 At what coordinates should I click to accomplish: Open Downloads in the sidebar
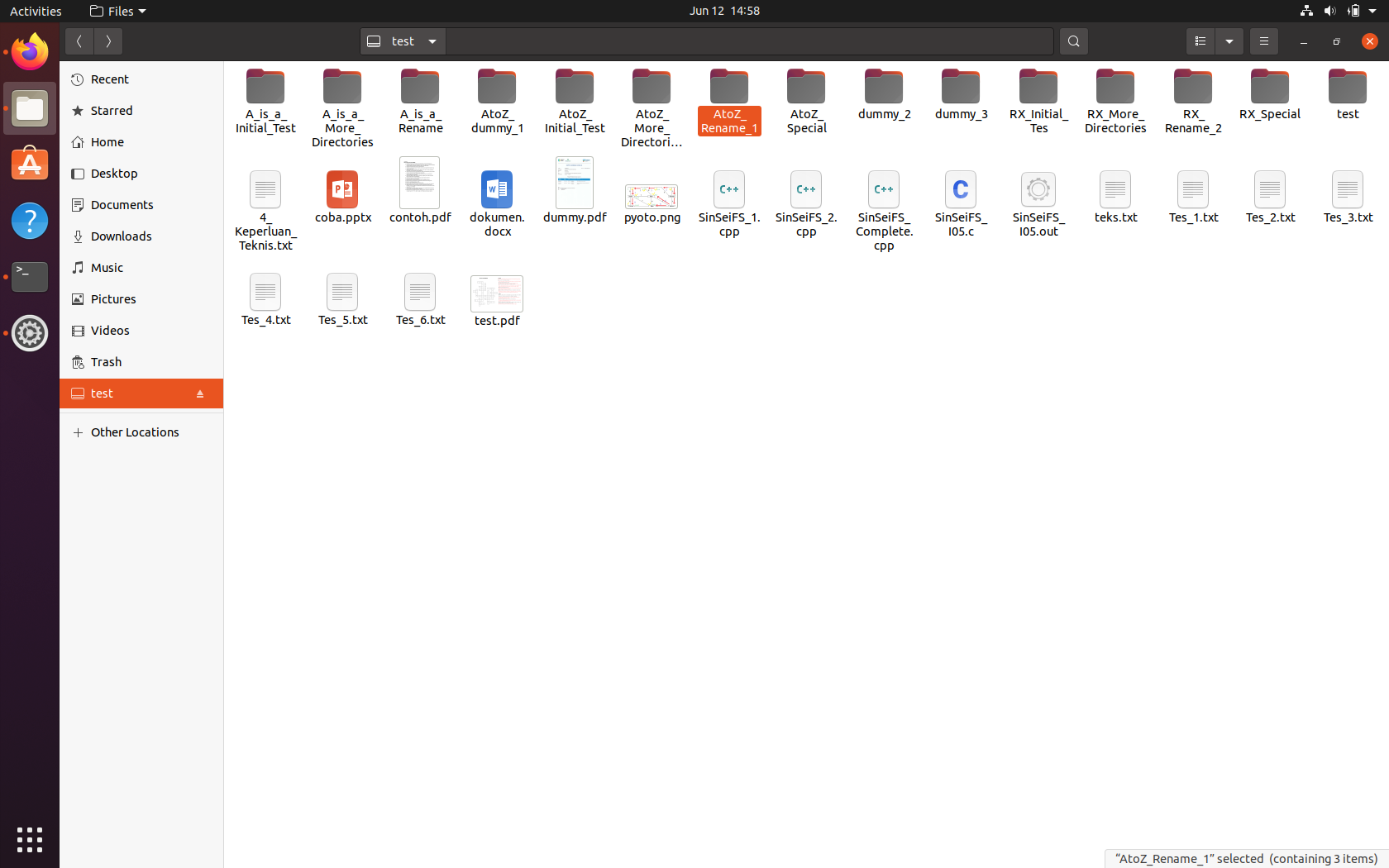(x=121, y=236)
